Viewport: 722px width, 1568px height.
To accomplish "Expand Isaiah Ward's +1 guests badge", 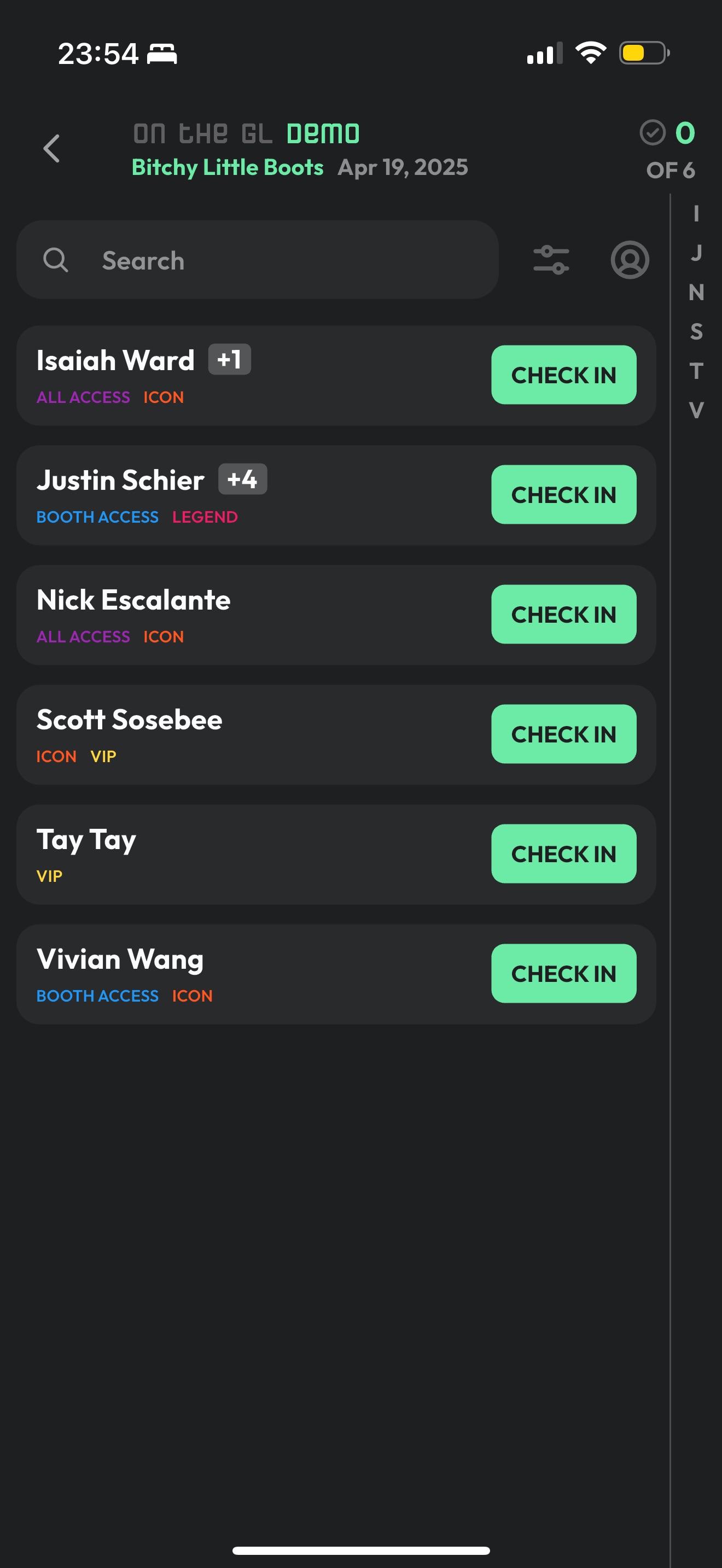I will (230, 359).
